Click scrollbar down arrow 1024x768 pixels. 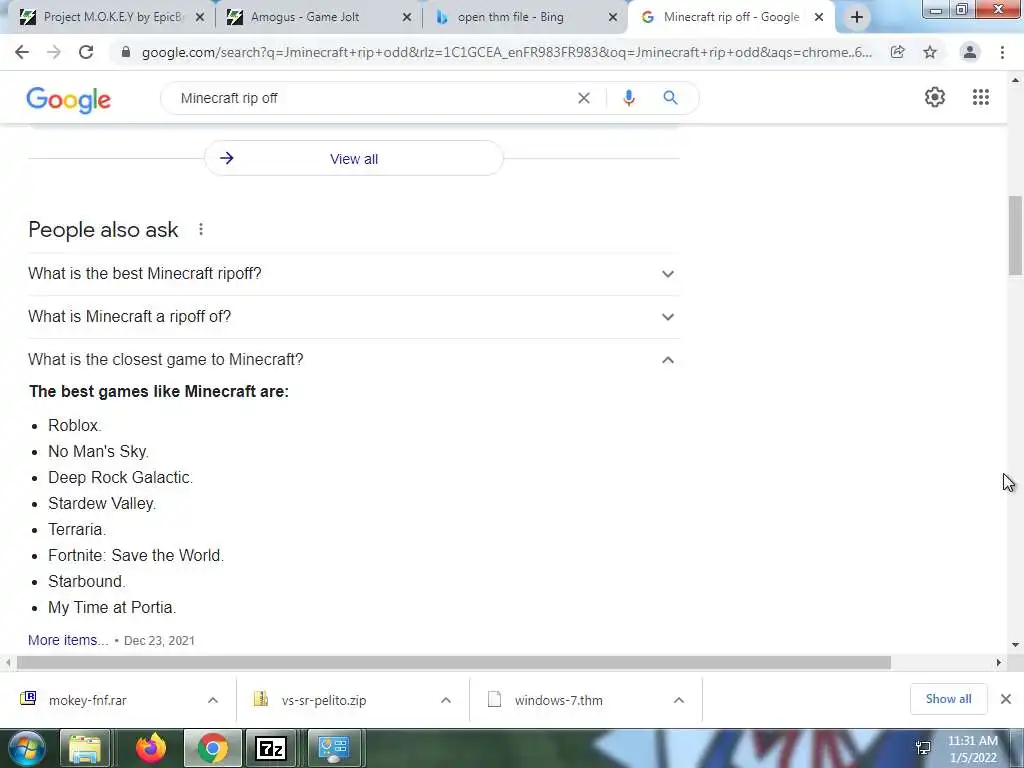coord(1015,645)
